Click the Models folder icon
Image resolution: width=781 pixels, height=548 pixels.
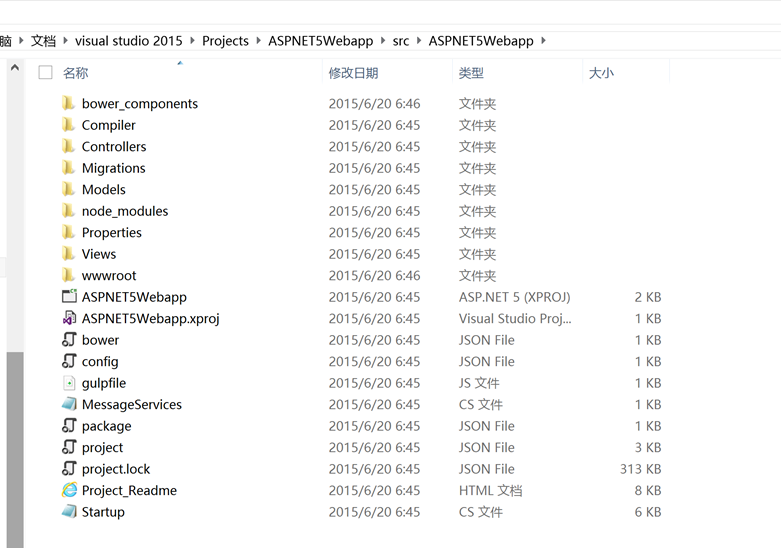(x=68, y=189)
